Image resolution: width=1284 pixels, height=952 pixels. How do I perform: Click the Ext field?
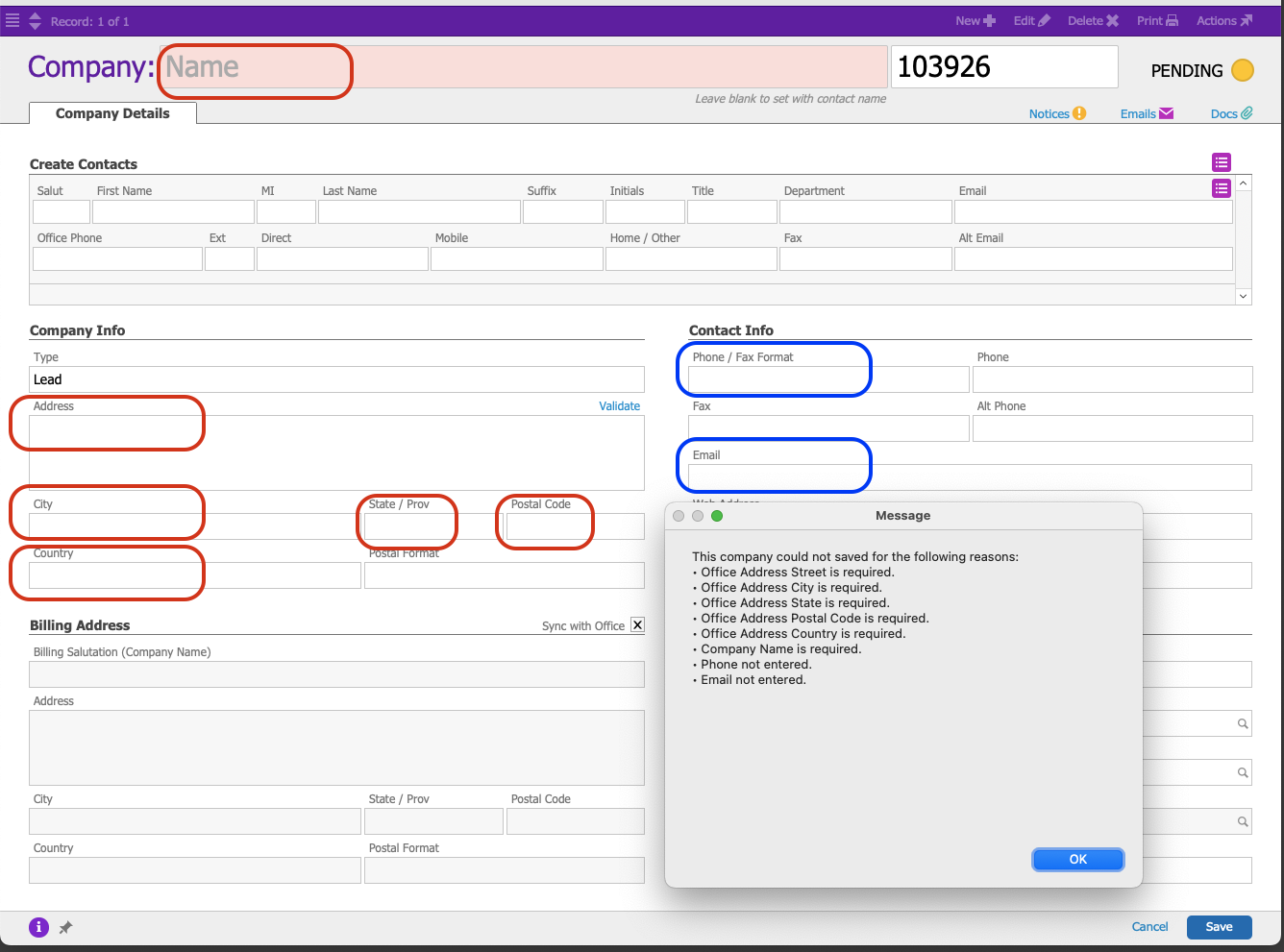pyautogui.click(x=230, y=258)
